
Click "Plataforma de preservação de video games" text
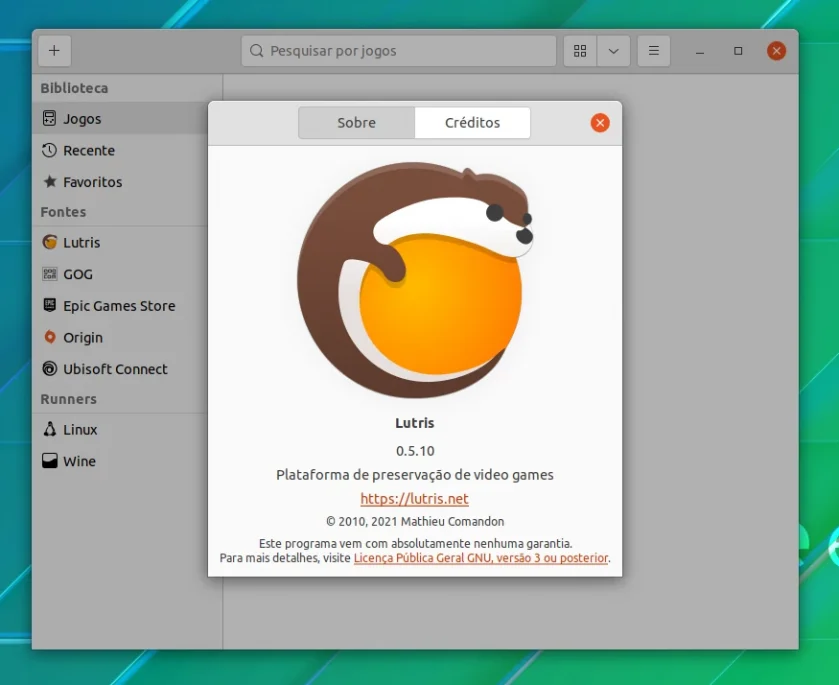415,475
